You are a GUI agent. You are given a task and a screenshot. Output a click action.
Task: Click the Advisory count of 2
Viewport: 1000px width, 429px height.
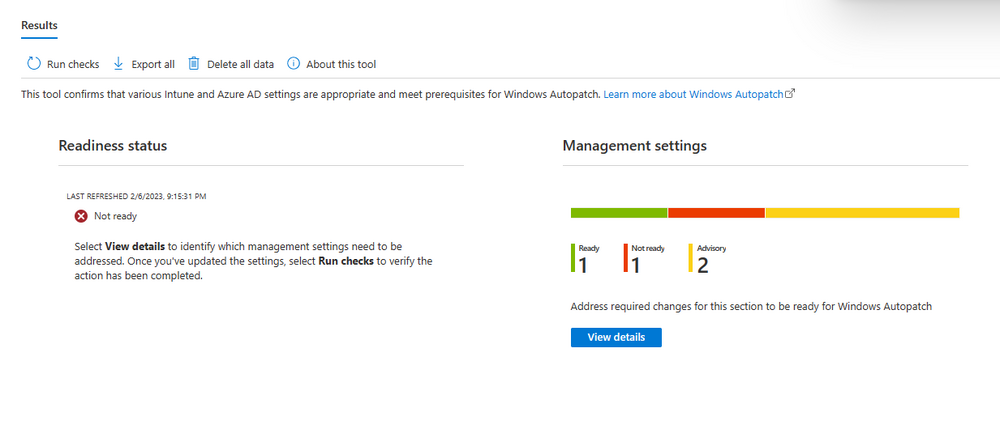702,265
